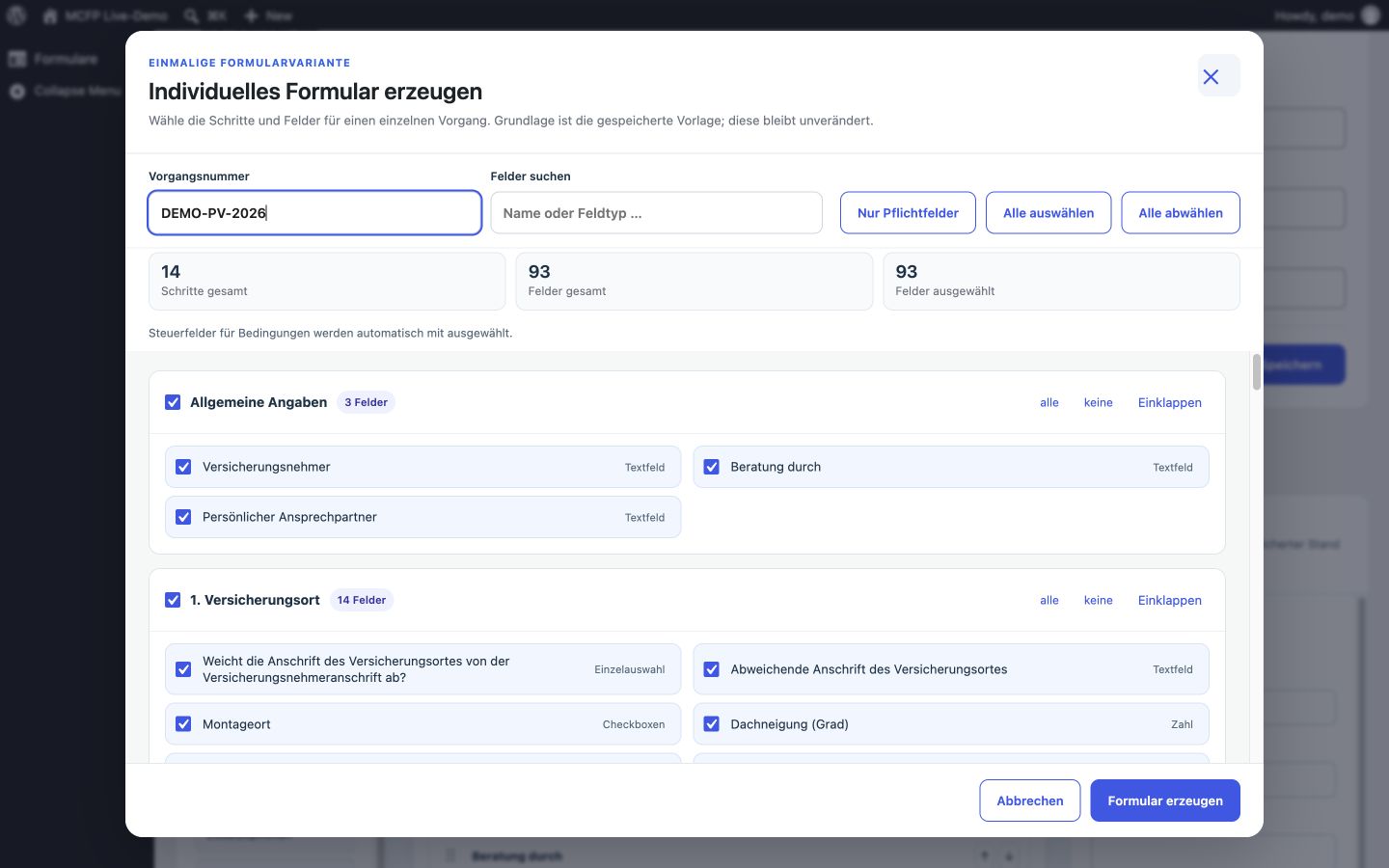Screen dimensions: 1389x868
Task: Deselect all fields in Allgemeine Angaben via keine
Action: pos(1098,402)
